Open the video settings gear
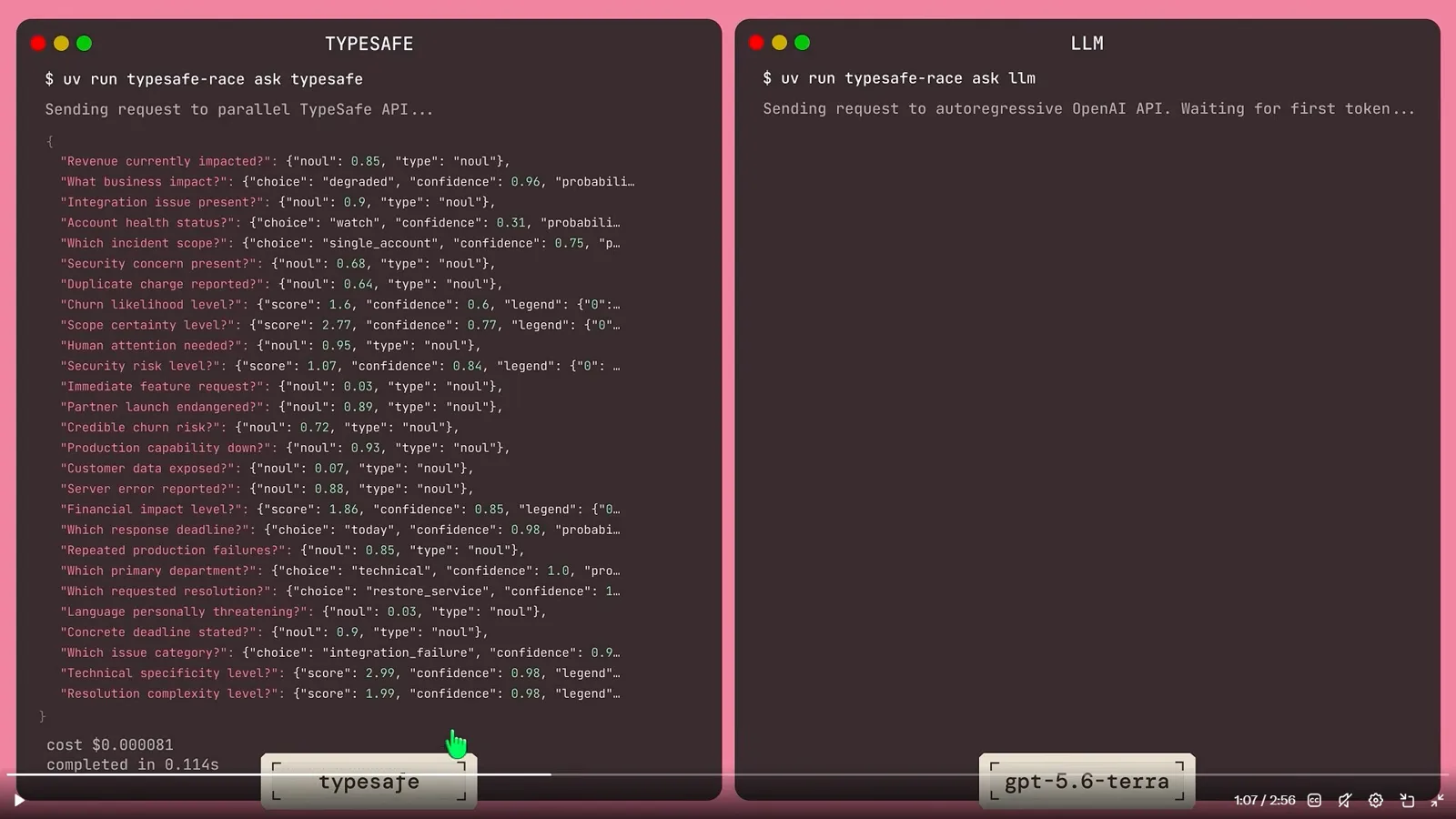This screenshot has width=1456, height=819. 1376,801
